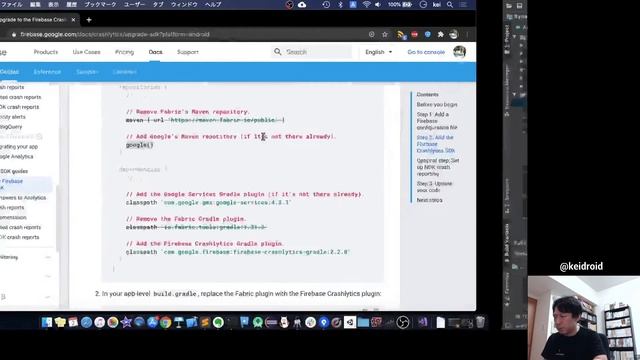Open the Chrome extensions puzzle icon
The image size is (640, 360).
coord(440,35)
